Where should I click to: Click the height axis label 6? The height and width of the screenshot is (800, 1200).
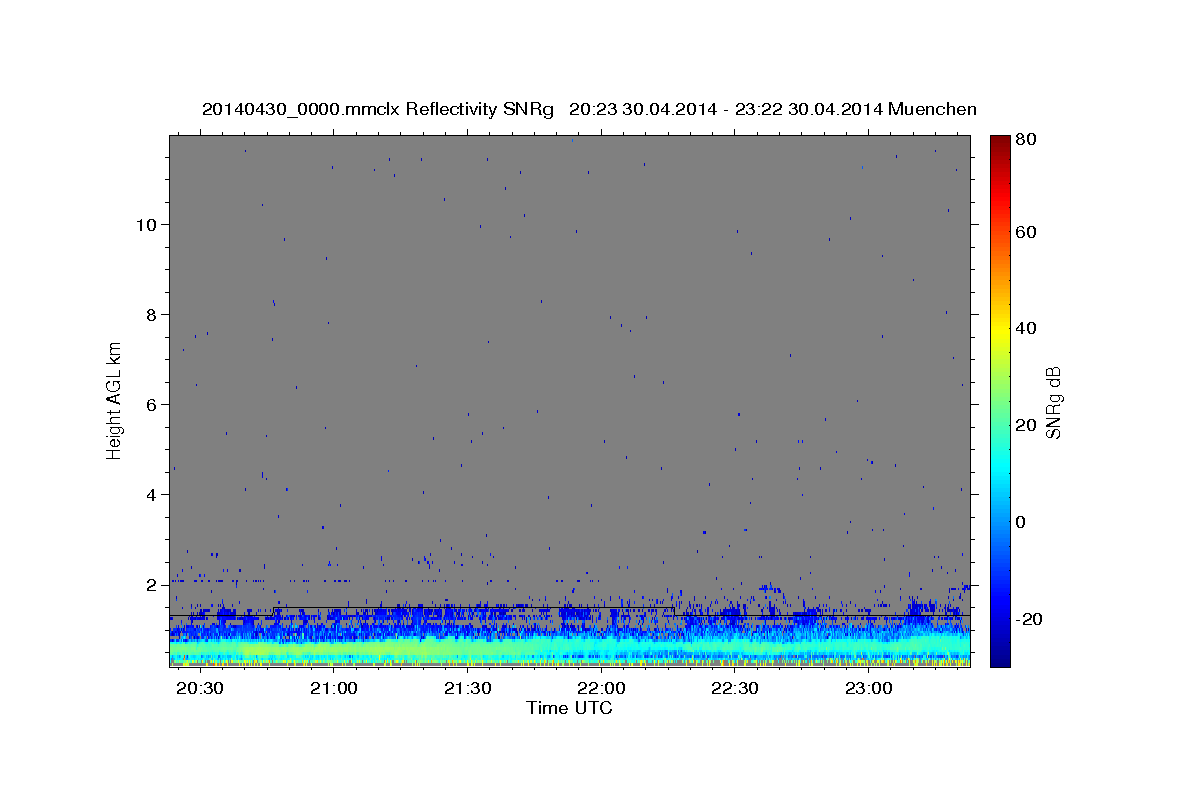point(152,404)
